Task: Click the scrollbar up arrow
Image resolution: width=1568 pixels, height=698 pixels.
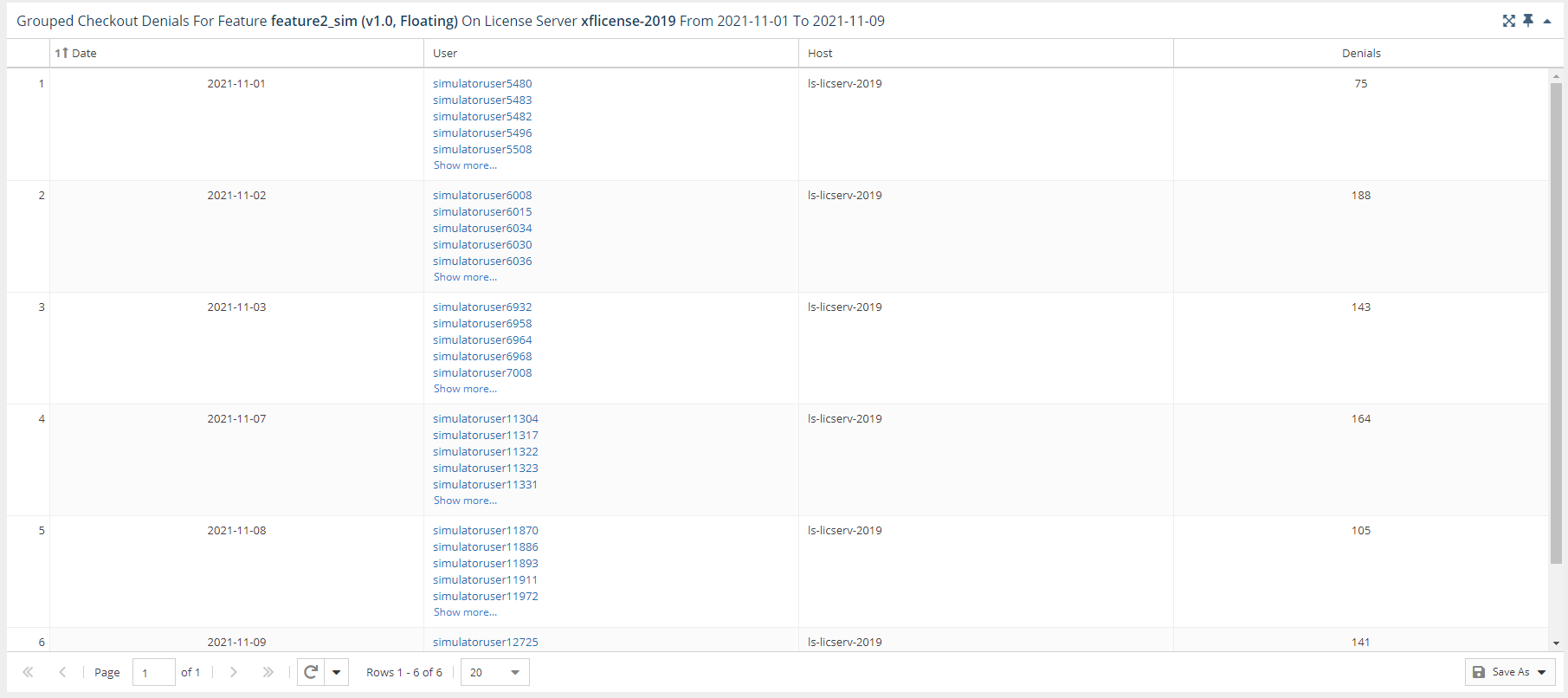Action: (x=1556, y=76)
